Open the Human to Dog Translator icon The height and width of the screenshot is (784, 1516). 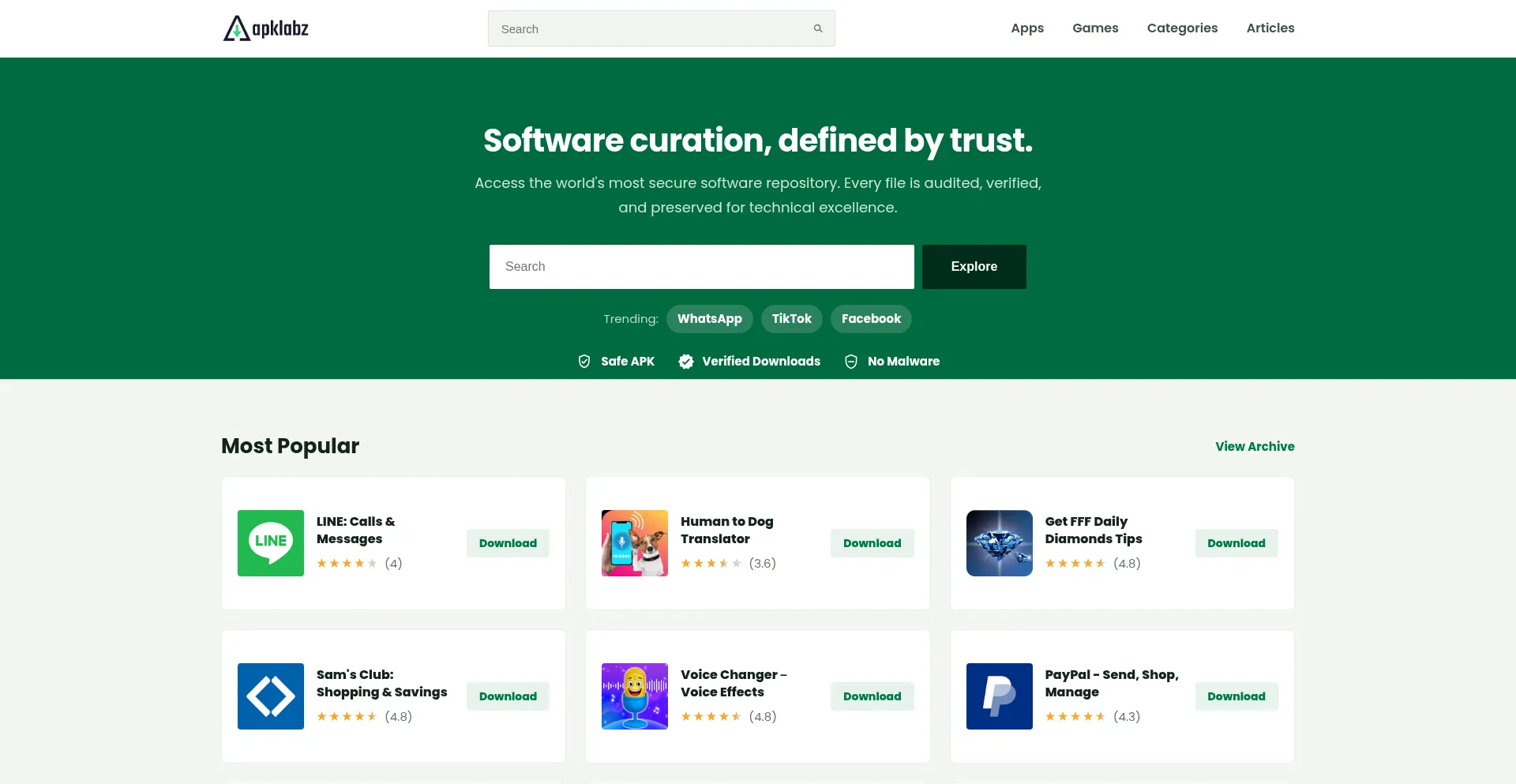[635, 543]
